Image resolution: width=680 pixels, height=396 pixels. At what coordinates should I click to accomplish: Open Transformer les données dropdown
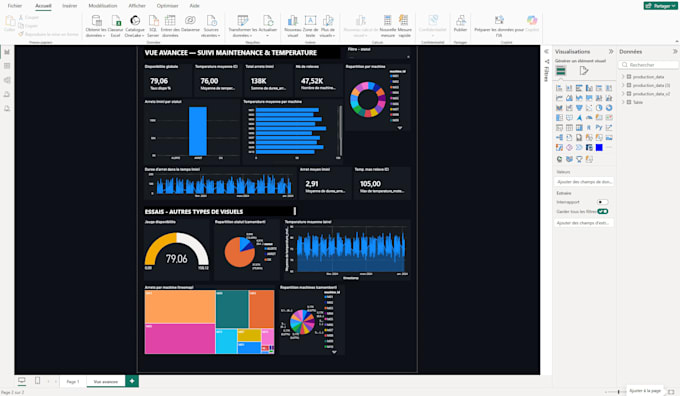pos(242,26)
